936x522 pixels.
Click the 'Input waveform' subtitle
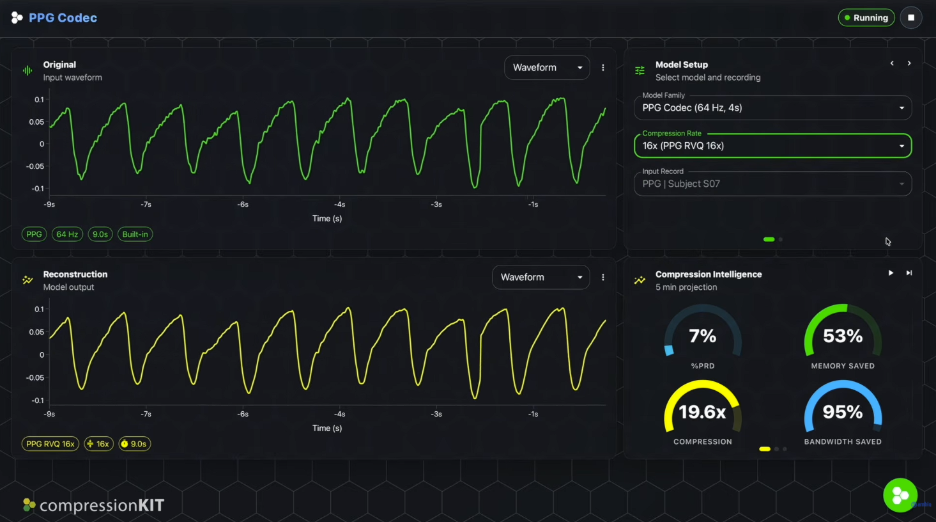click(x=72, y=78)
